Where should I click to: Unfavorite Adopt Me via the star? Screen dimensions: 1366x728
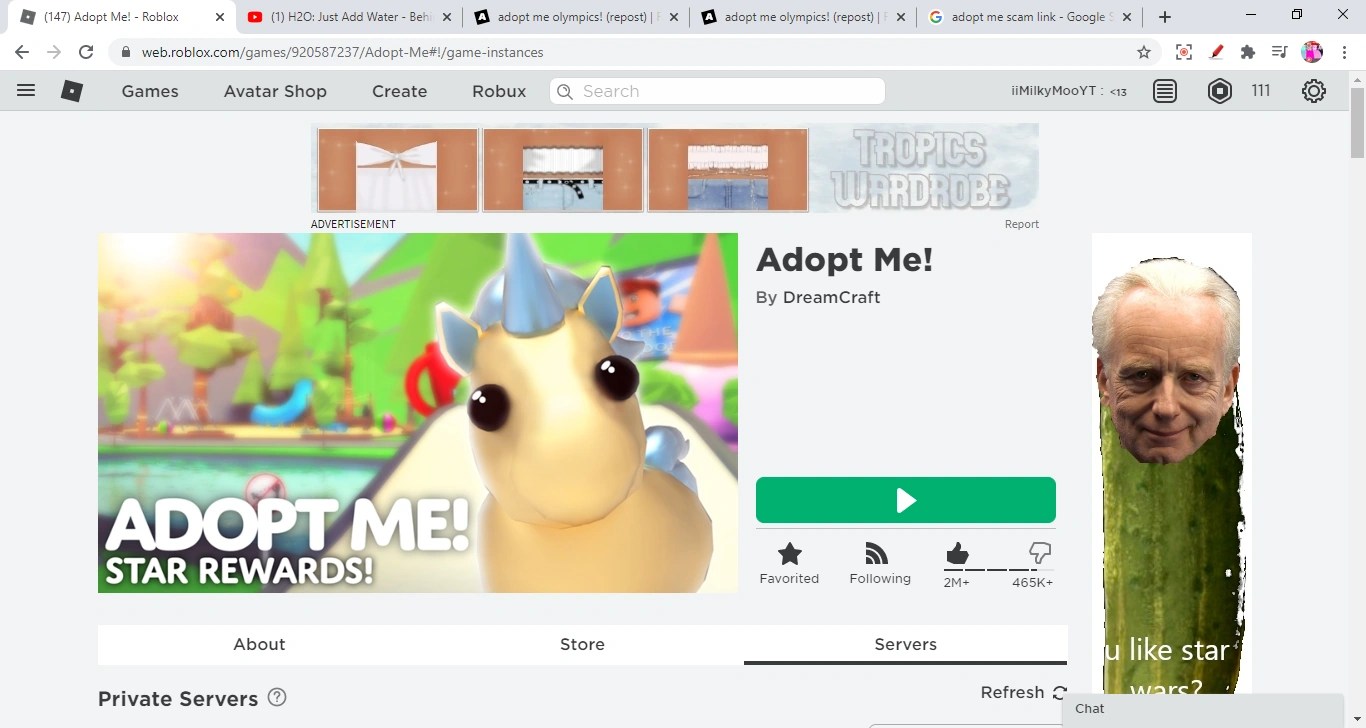789,553
